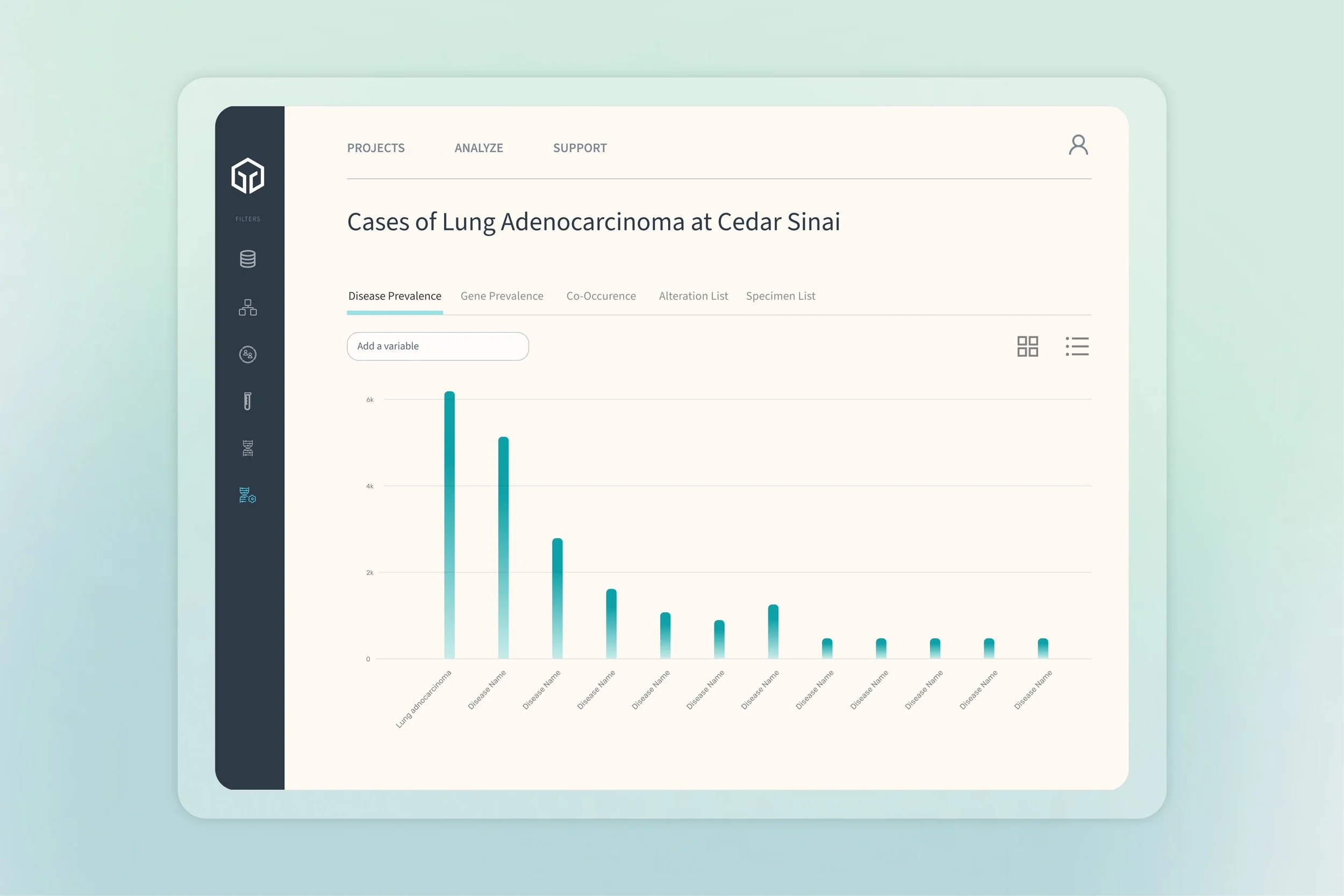Click the Lung adenocarcinoma chart bar
The image size is (1344, 896).
pos(449,526)
